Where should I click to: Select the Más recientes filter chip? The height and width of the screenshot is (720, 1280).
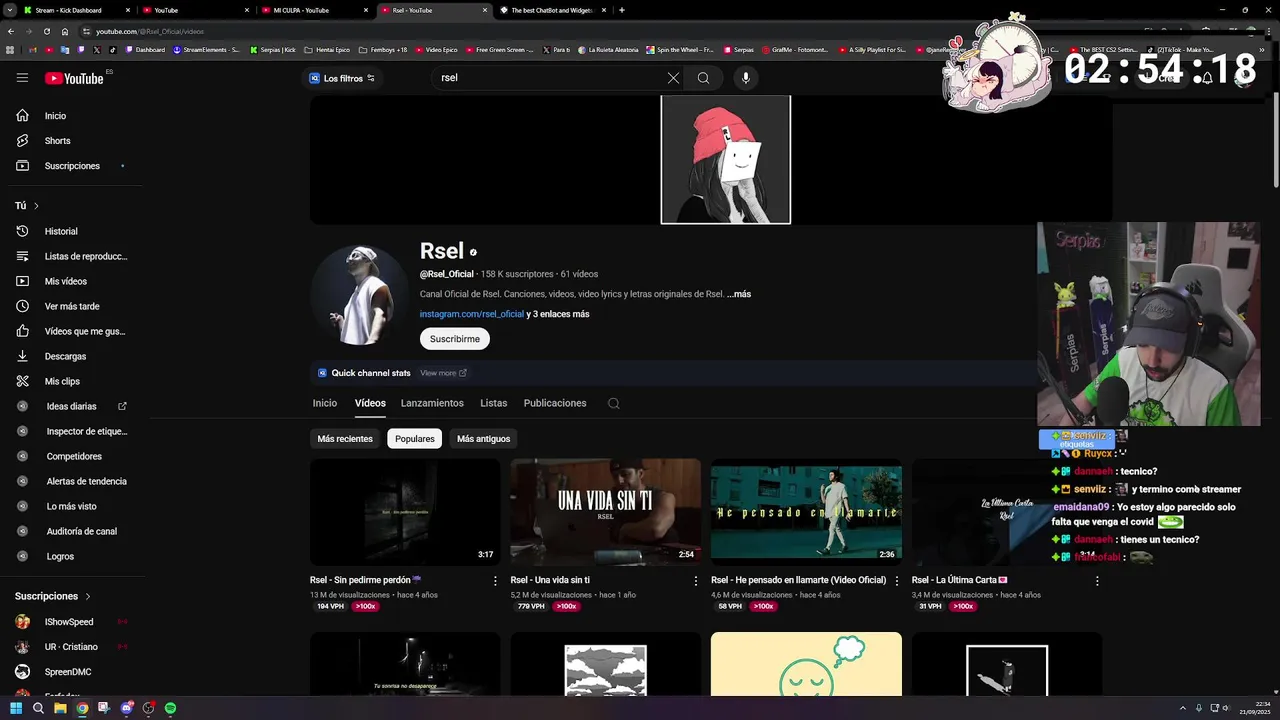345,439
